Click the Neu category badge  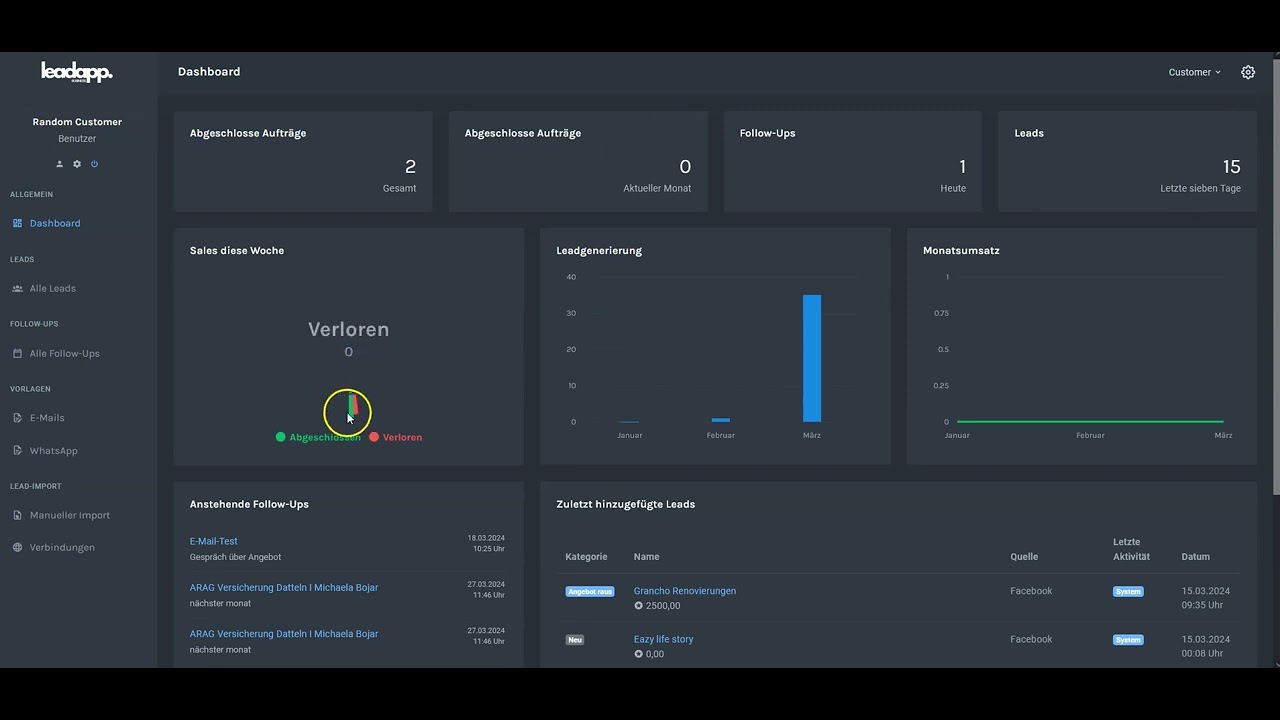tap(575, 639)
